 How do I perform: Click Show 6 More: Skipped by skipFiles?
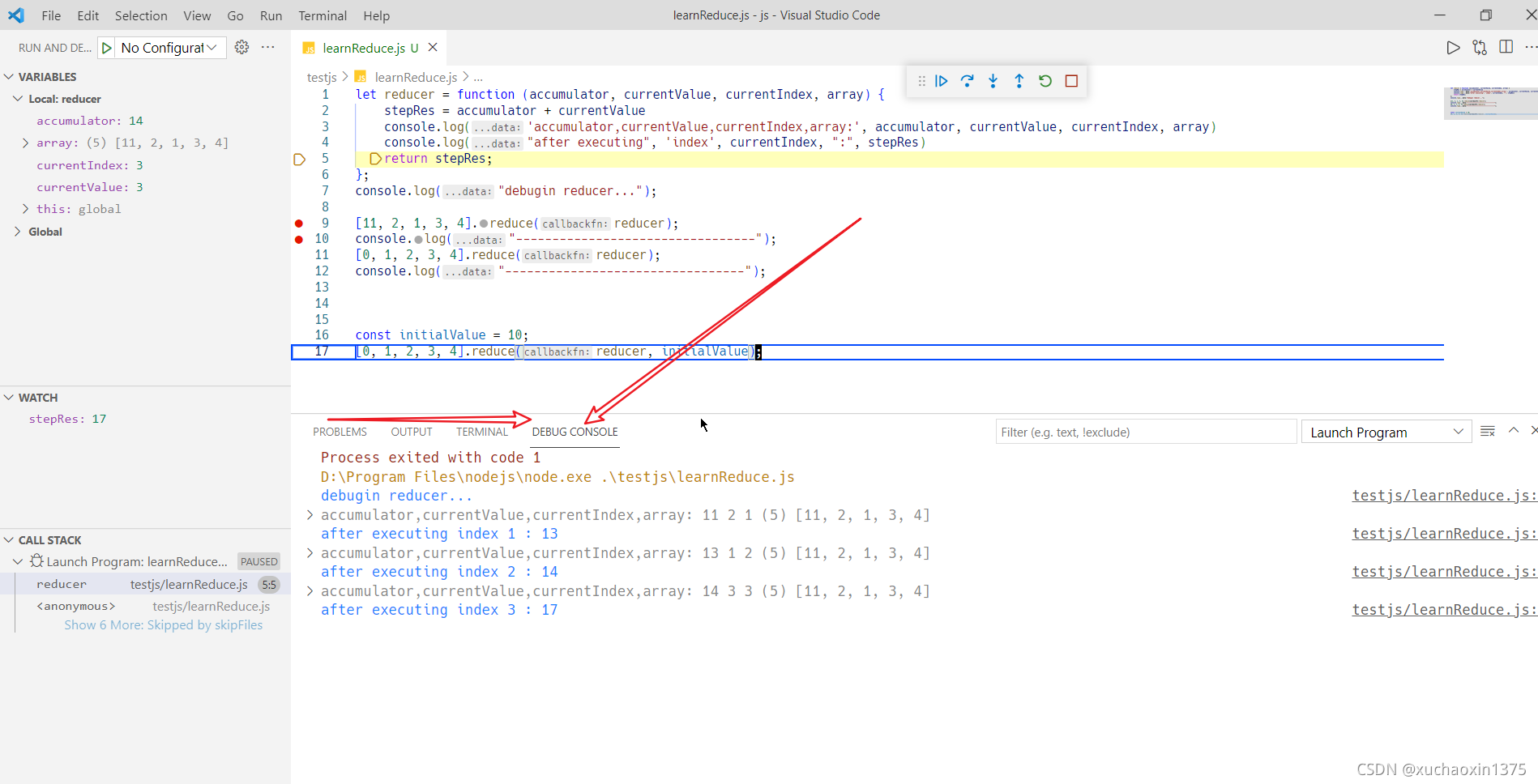[164, 624]
